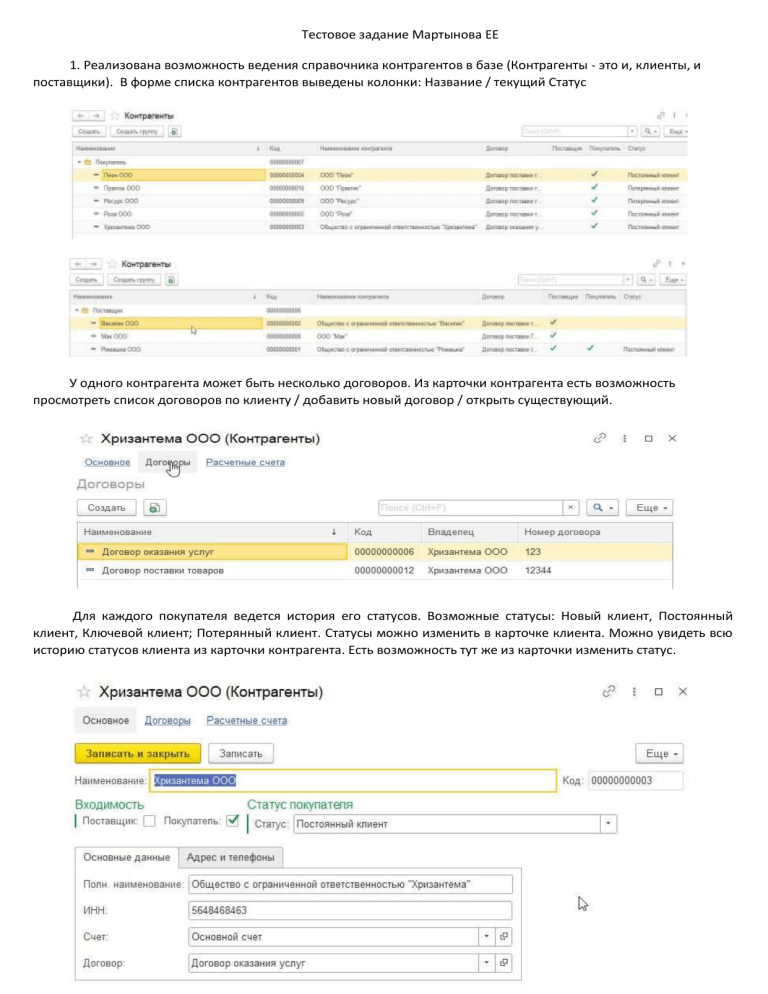Viewport: 768px width, 994px height.
Task: Click the green copy icon next to Создать in Договоры
Action: pos(154,508)
